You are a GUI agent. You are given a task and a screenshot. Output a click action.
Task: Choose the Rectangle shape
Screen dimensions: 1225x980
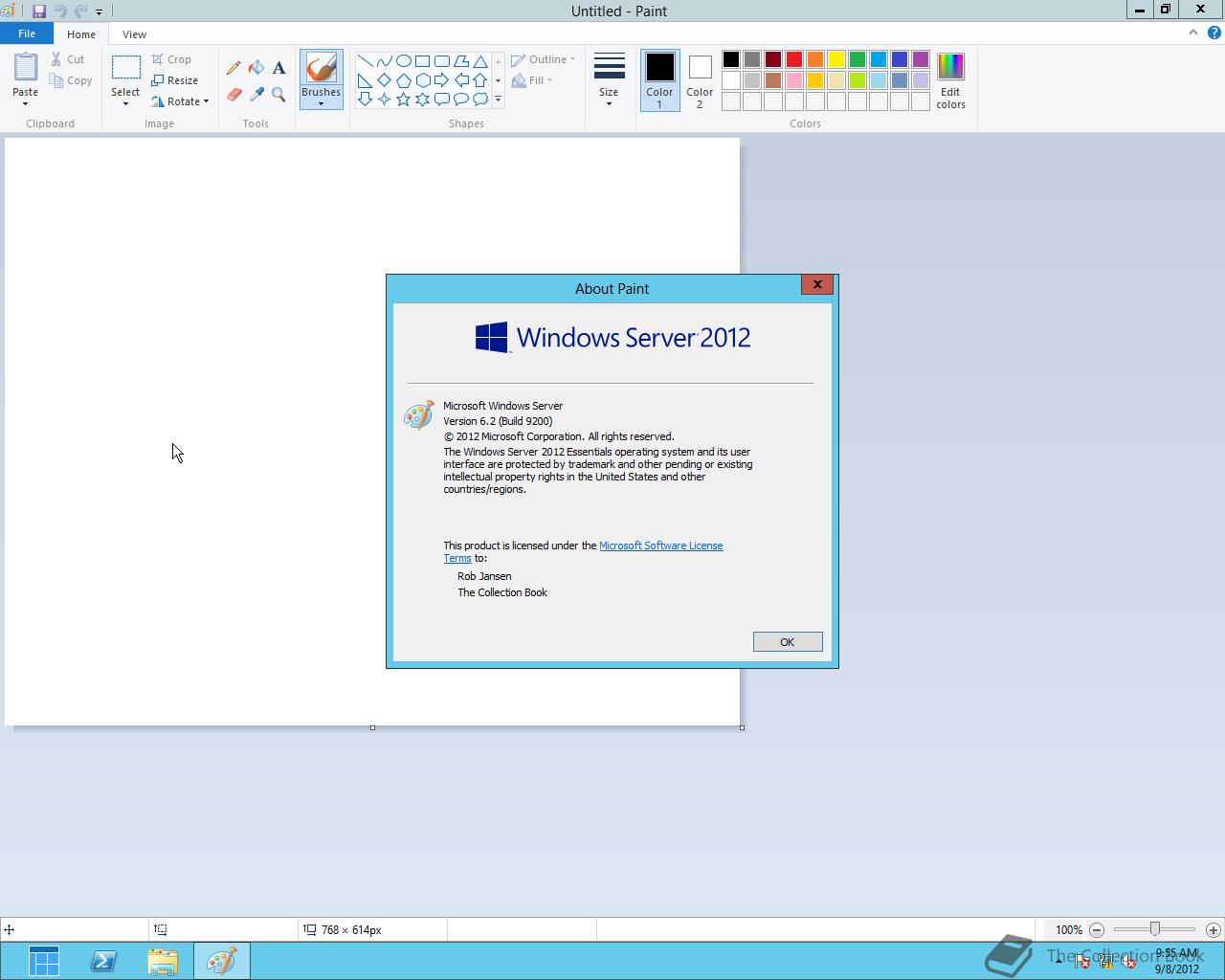pos(422,61)
